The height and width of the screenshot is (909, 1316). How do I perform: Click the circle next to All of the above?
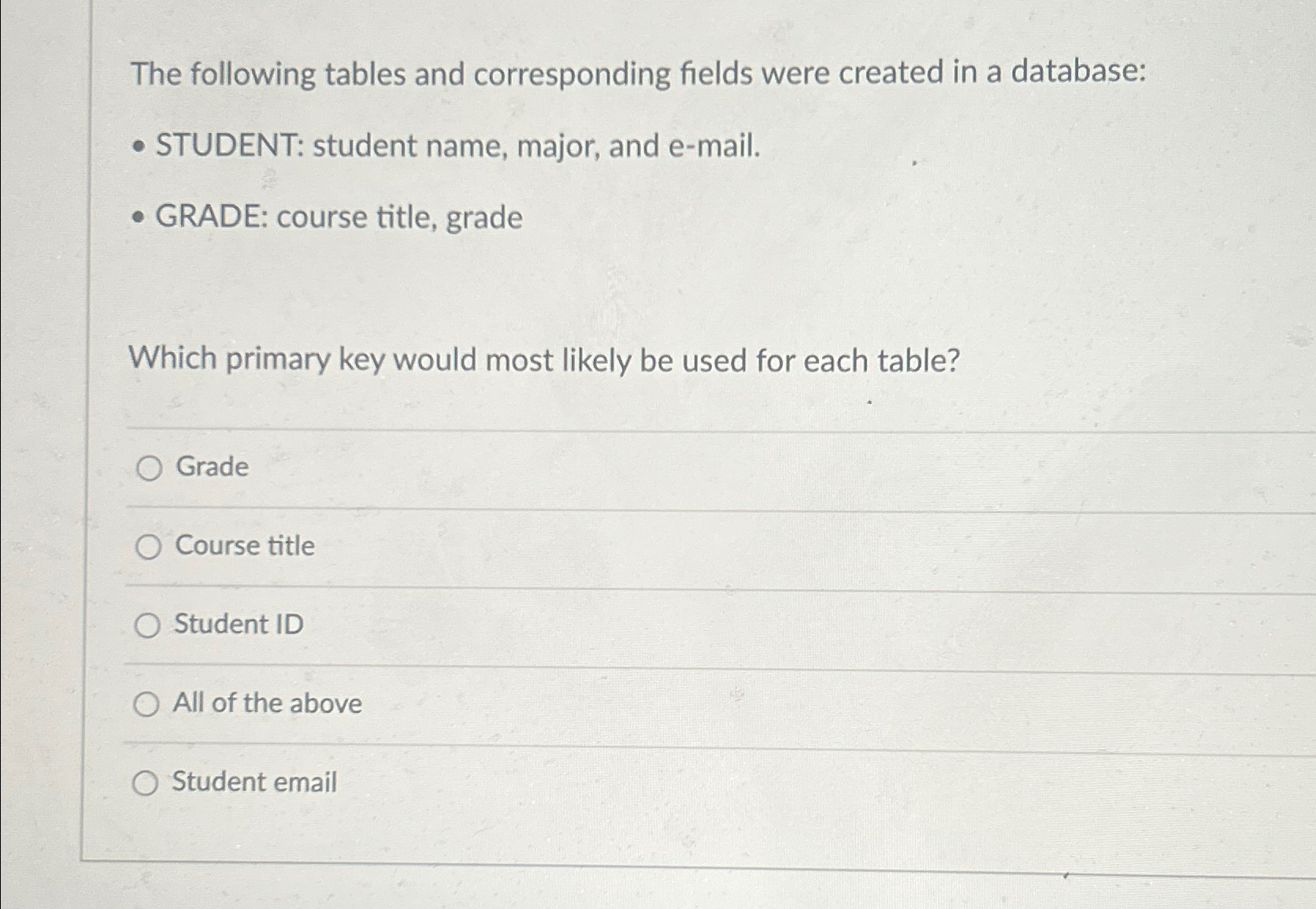coord(148,704)
